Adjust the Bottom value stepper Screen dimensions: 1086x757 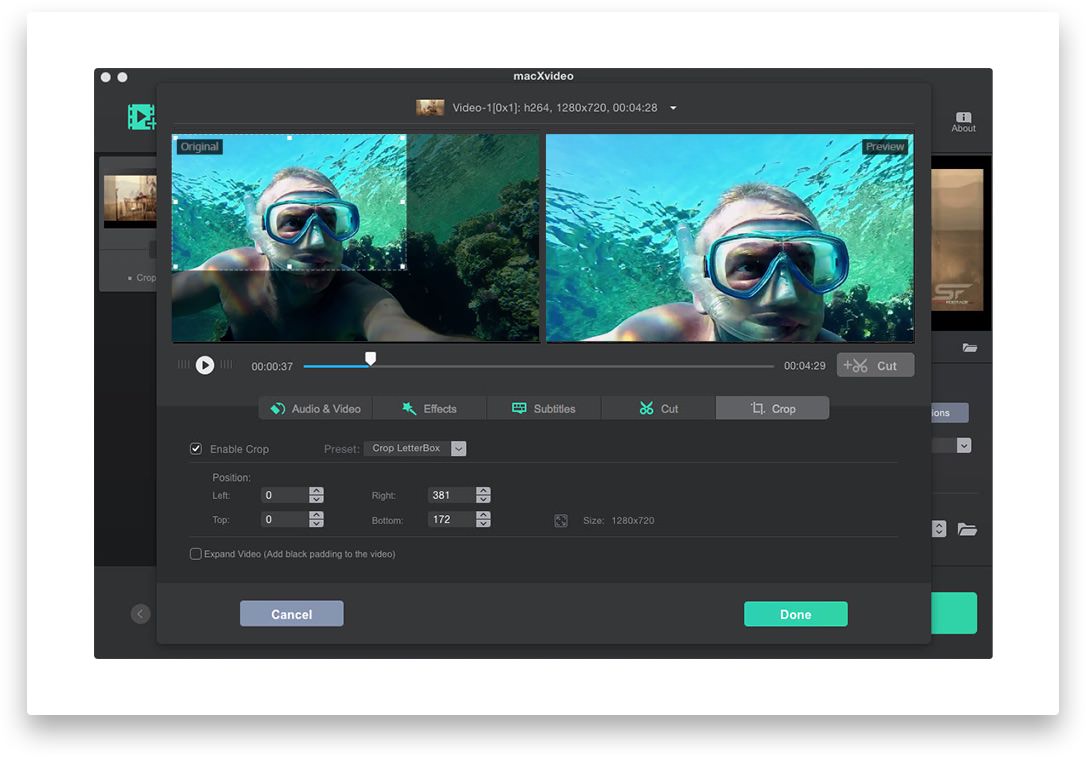pos(483,519)
